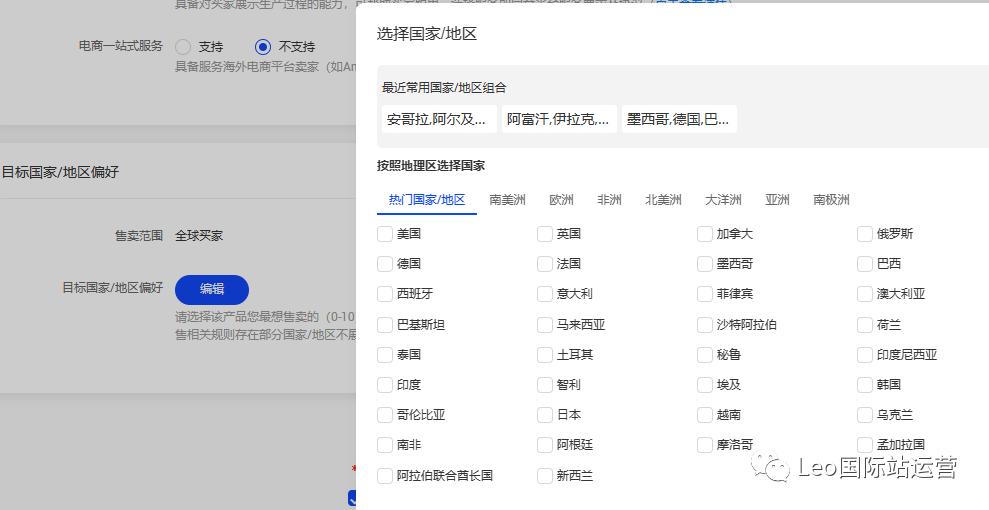Open the 非洲 tab
Viewport: 989px width, 510px height.
pos(609,200)
